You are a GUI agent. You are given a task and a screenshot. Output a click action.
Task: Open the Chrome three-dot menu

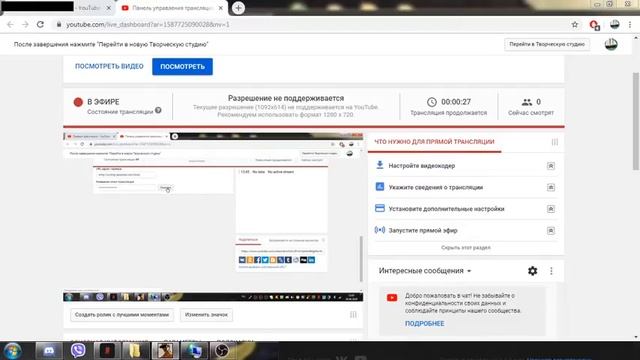pos(630,24)
